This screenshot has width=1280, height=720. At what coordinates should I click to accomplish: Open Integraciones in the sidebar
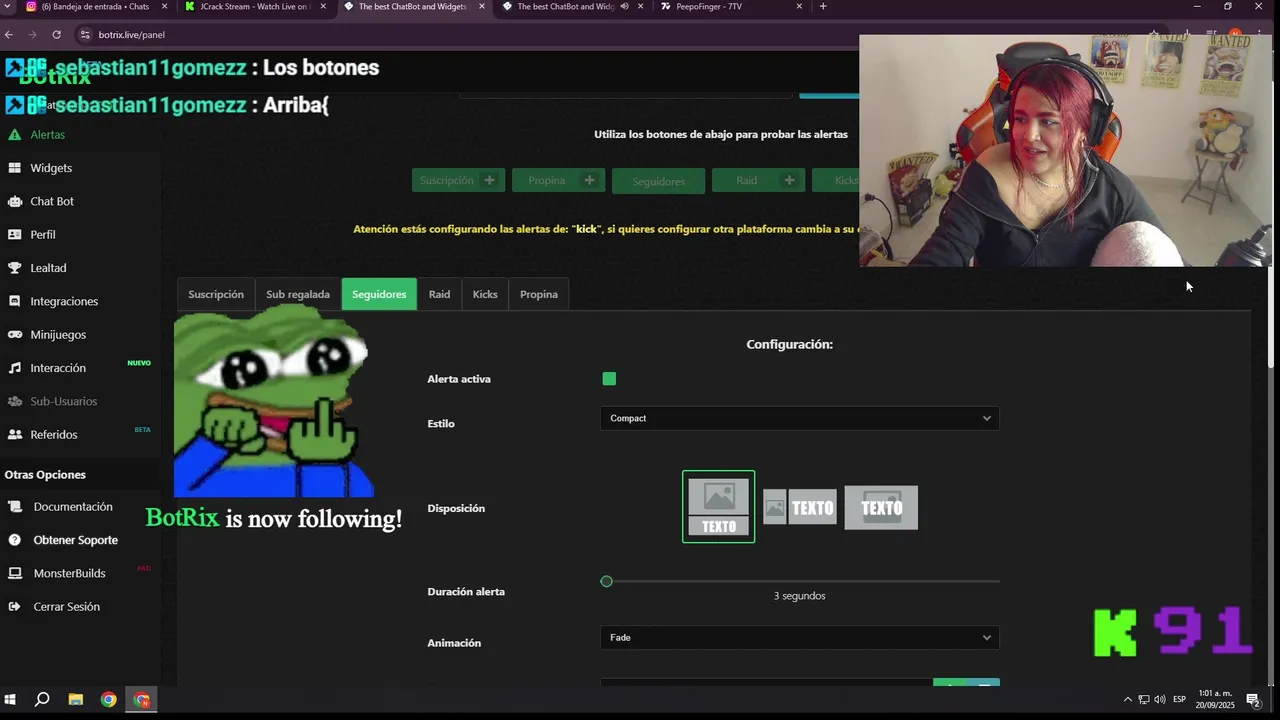tap(64, 301)
